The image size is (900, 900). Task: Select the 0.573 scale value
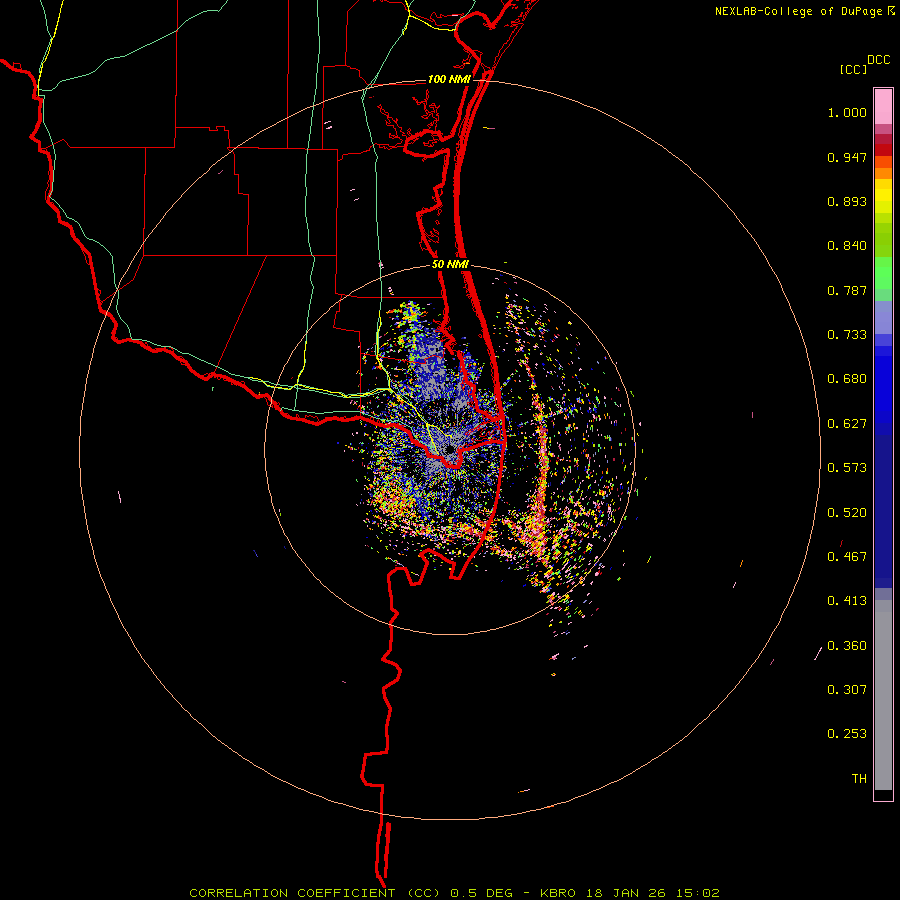[847, 468]
